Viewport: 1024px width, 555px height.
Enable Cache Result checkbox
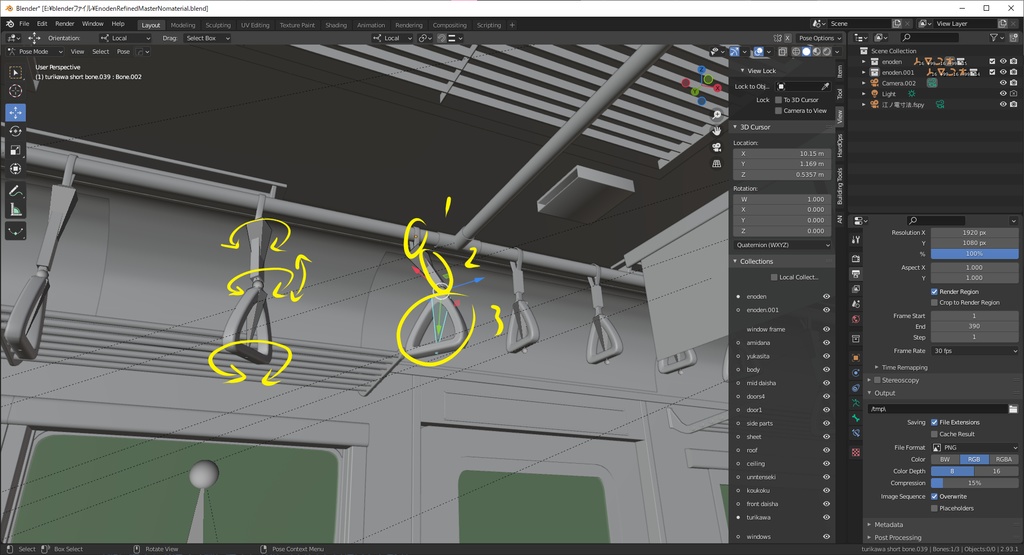coord(934,434)
